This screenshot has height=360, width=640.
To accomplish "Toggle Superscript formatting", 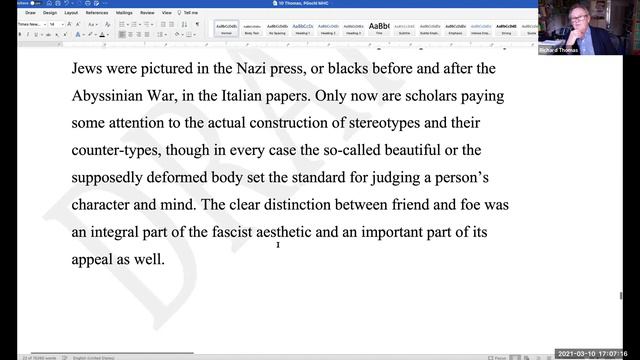I will click(65, 35).
